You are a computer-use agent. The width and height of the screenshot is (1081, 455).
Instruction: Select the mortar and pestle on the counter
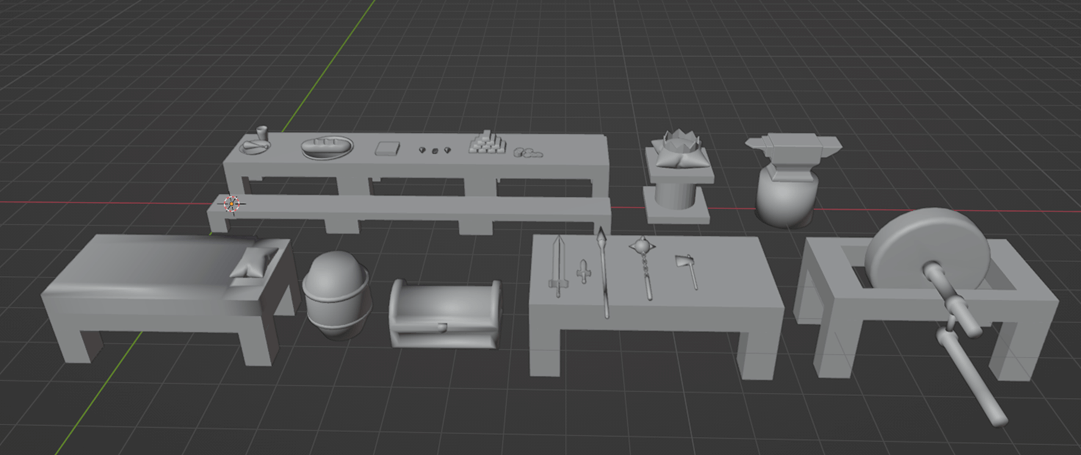(257, 142)
